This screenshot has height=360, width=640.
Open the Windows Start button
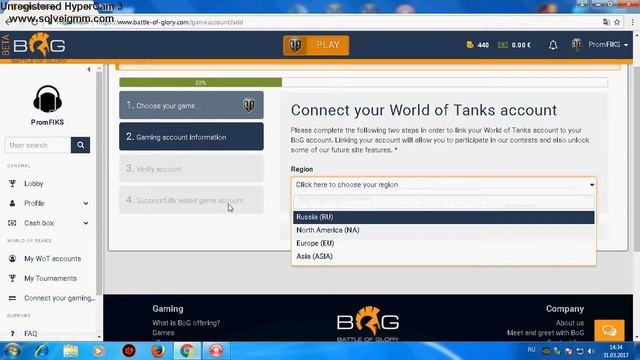(12, 351)
